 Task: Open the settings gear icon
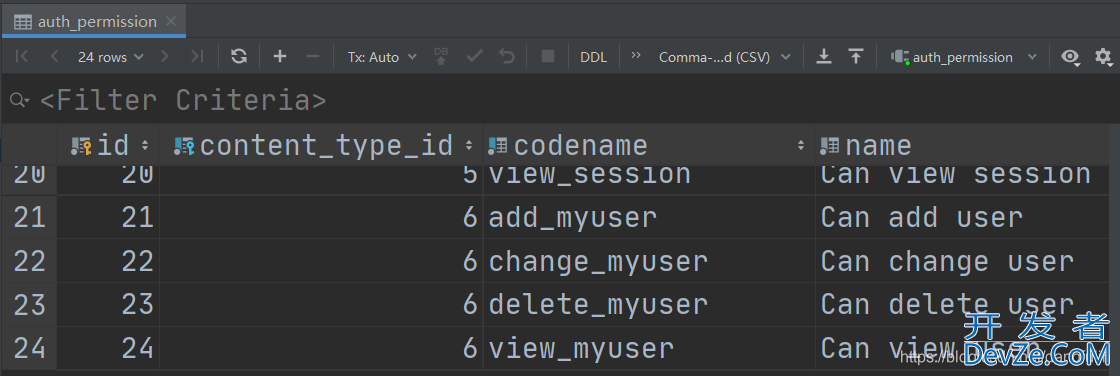(1104, 56)
